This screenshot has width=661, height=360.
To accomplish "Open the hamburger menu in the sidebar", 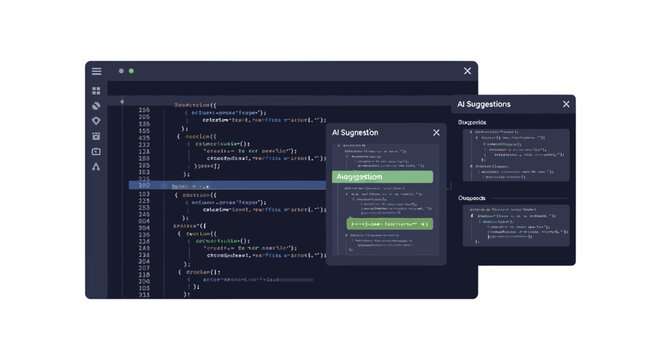I will 97,71.
